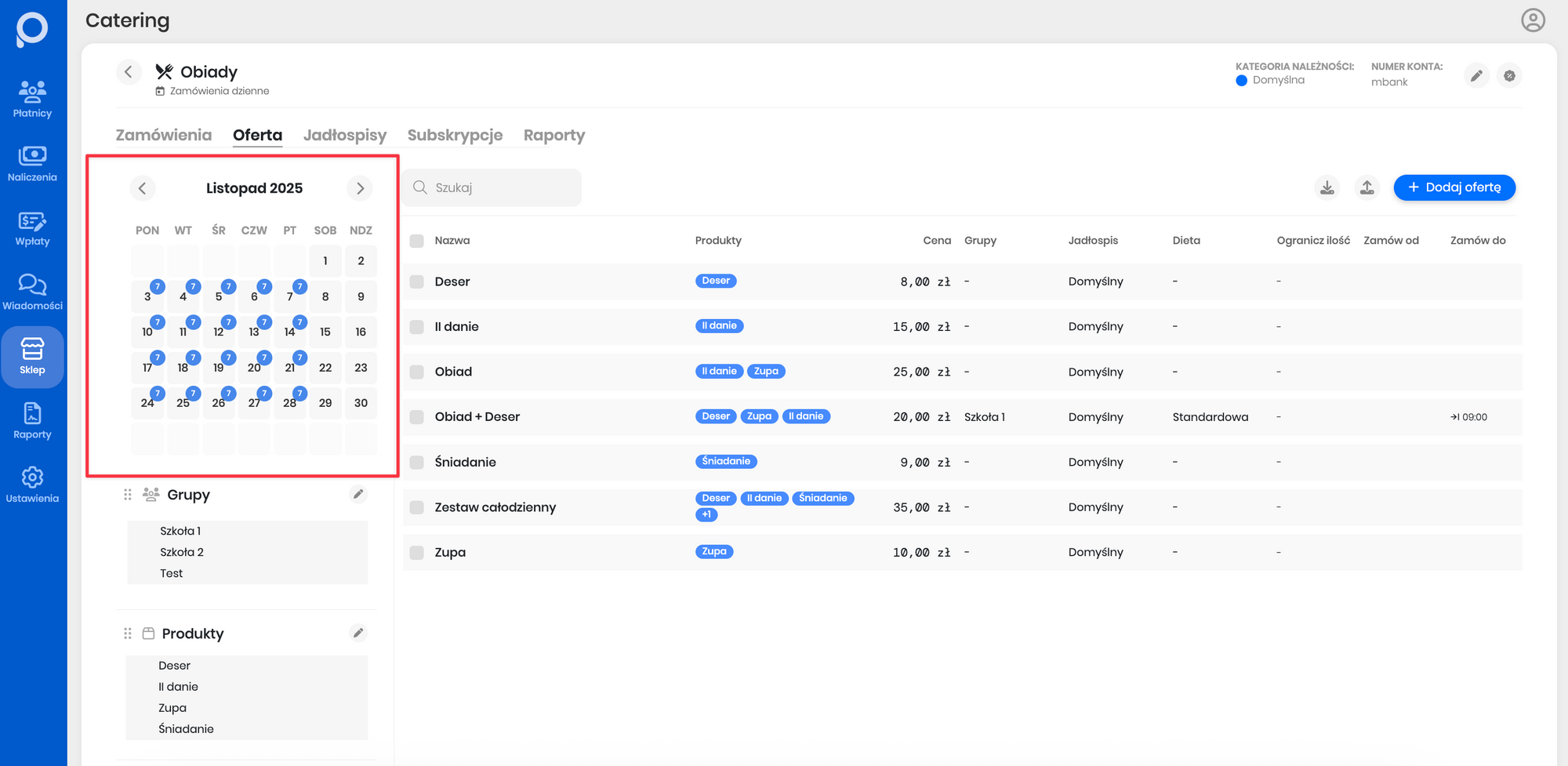Open Ustawienia settings in sidebar
Screen dimensions: 1568x766
32,485
